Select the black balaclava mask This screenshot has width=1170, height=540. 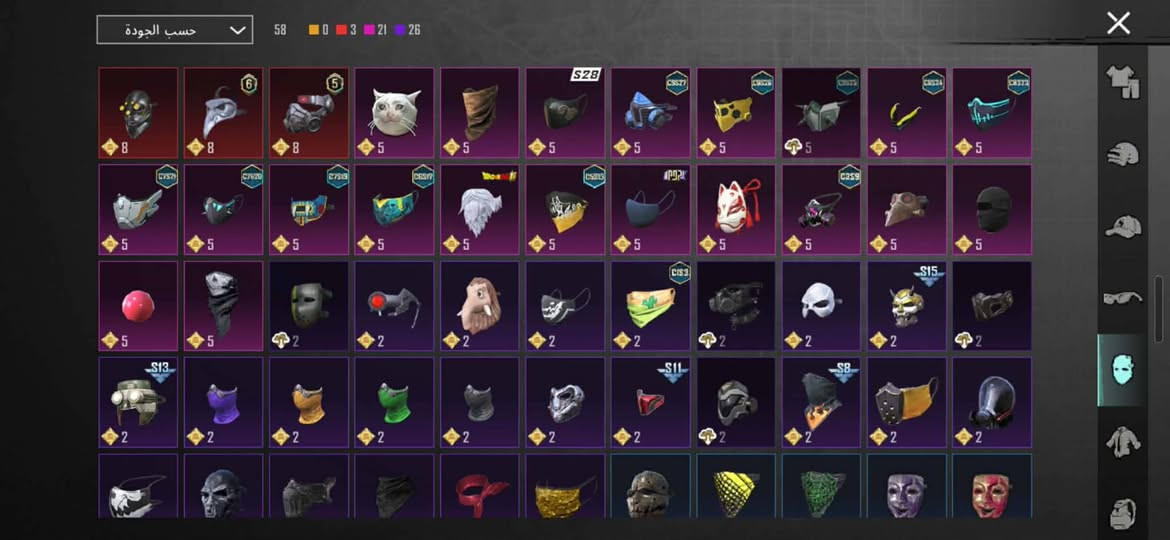pos(992,210)
